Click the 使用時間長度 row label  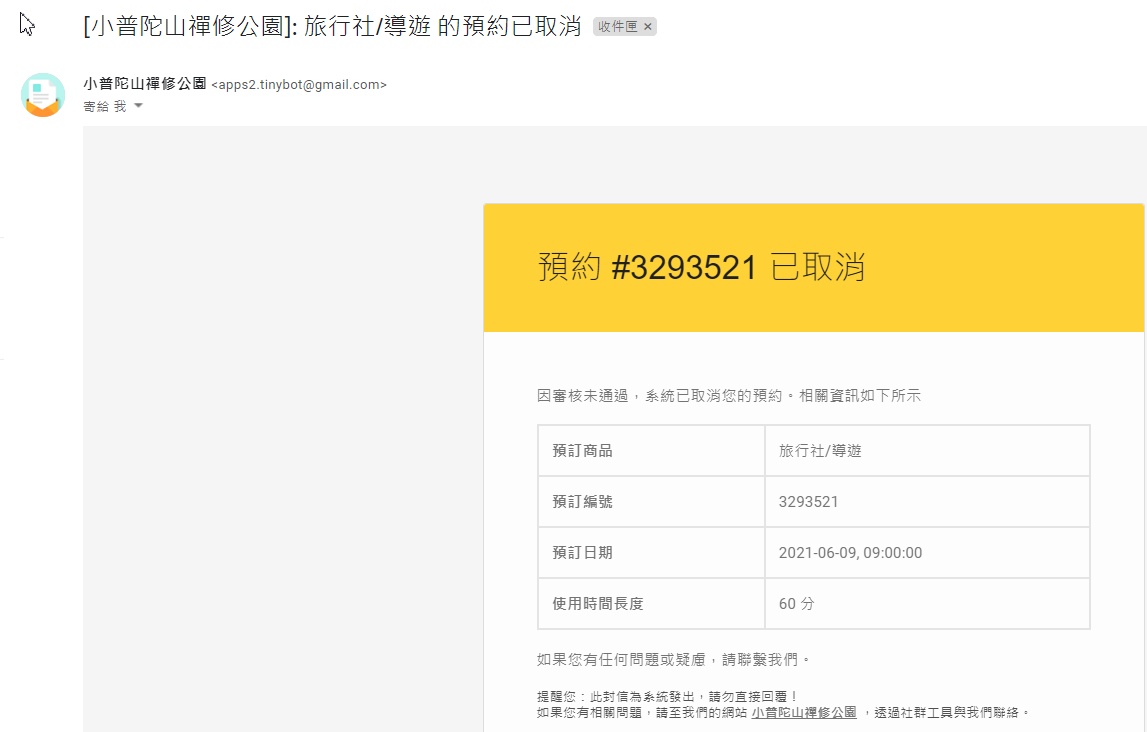click(598, 604)
